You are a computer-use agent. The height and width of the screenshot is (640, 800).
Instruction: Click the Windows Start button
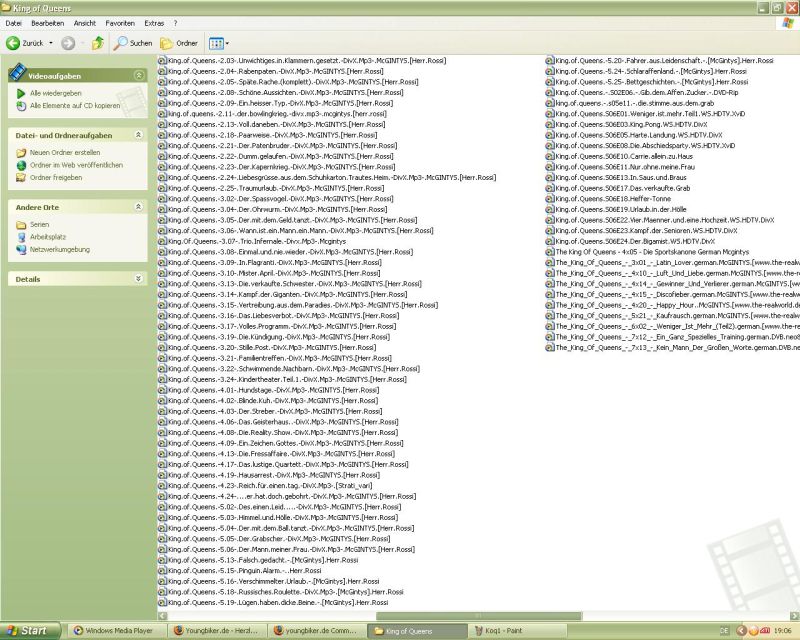30,631
